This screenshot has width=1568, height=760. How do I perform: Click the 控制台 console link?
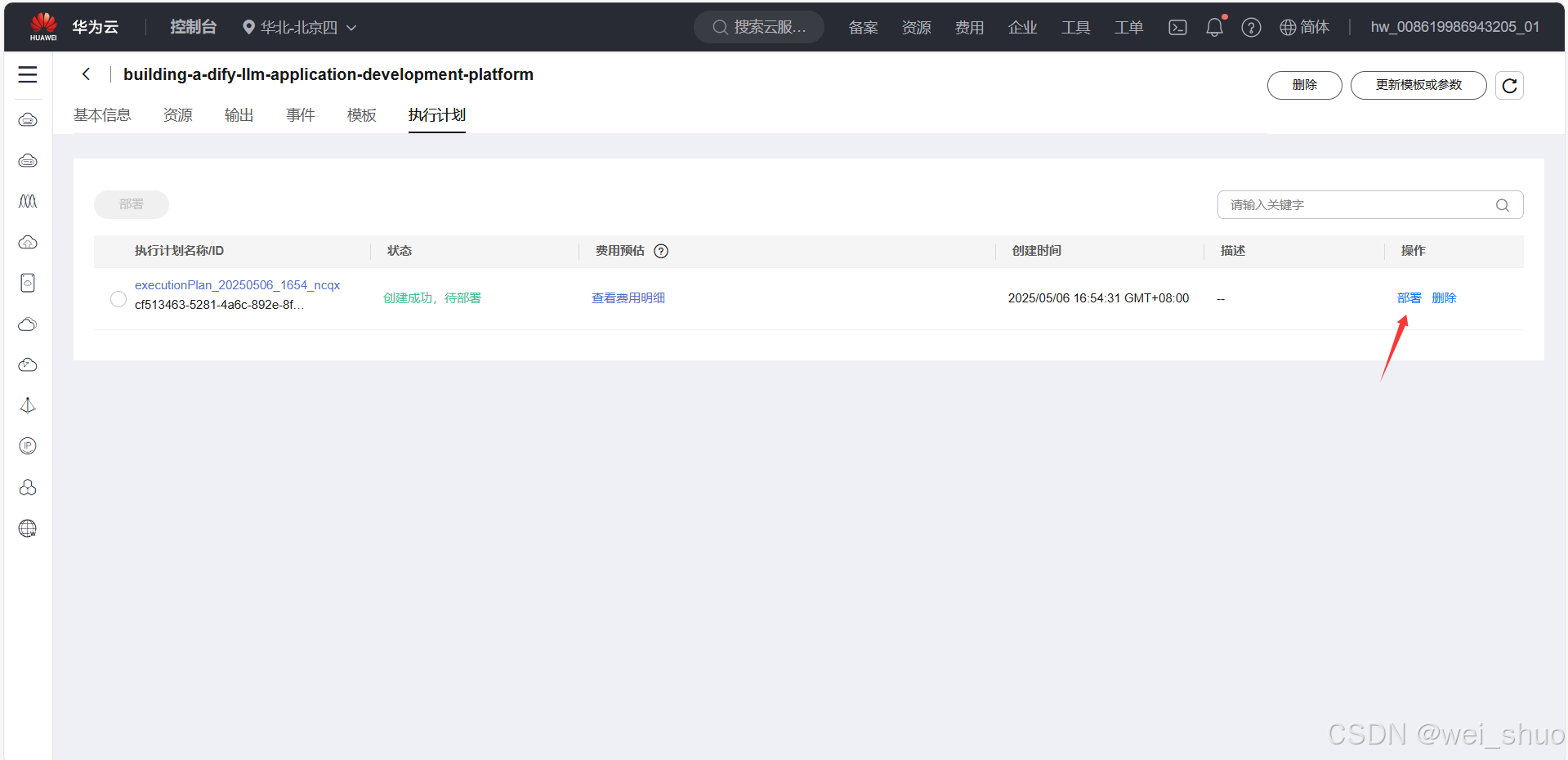[193, 27]
